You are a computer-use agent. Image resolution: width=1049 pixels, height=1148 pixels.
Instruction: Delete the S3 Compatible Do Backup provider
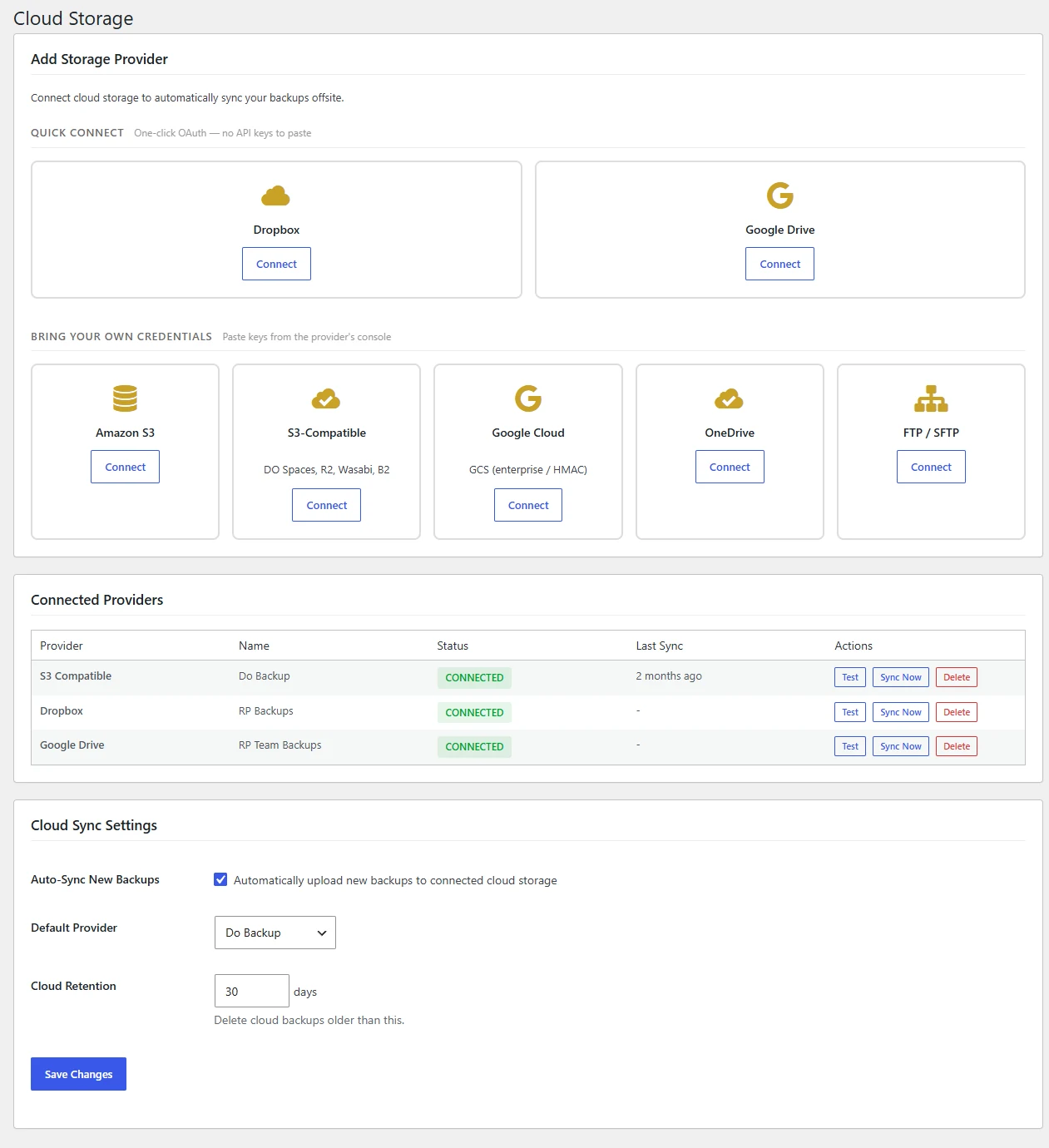(x=957, y=677)
